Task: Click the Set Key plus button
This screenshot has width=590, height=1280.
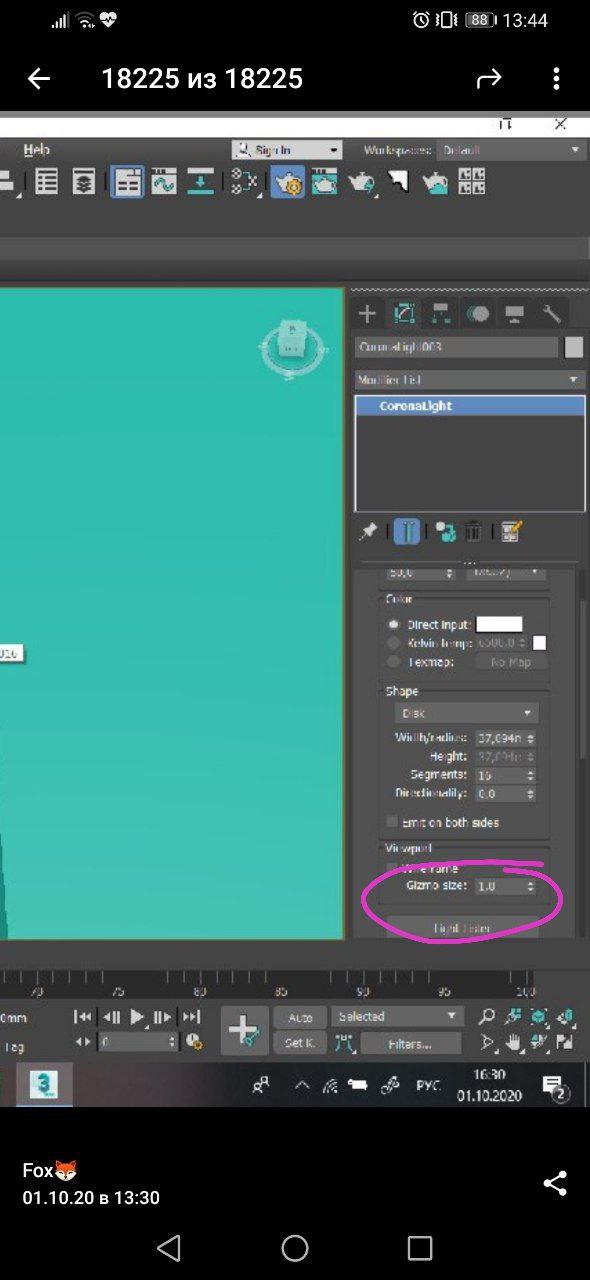Action: [x=244, y=1030]
